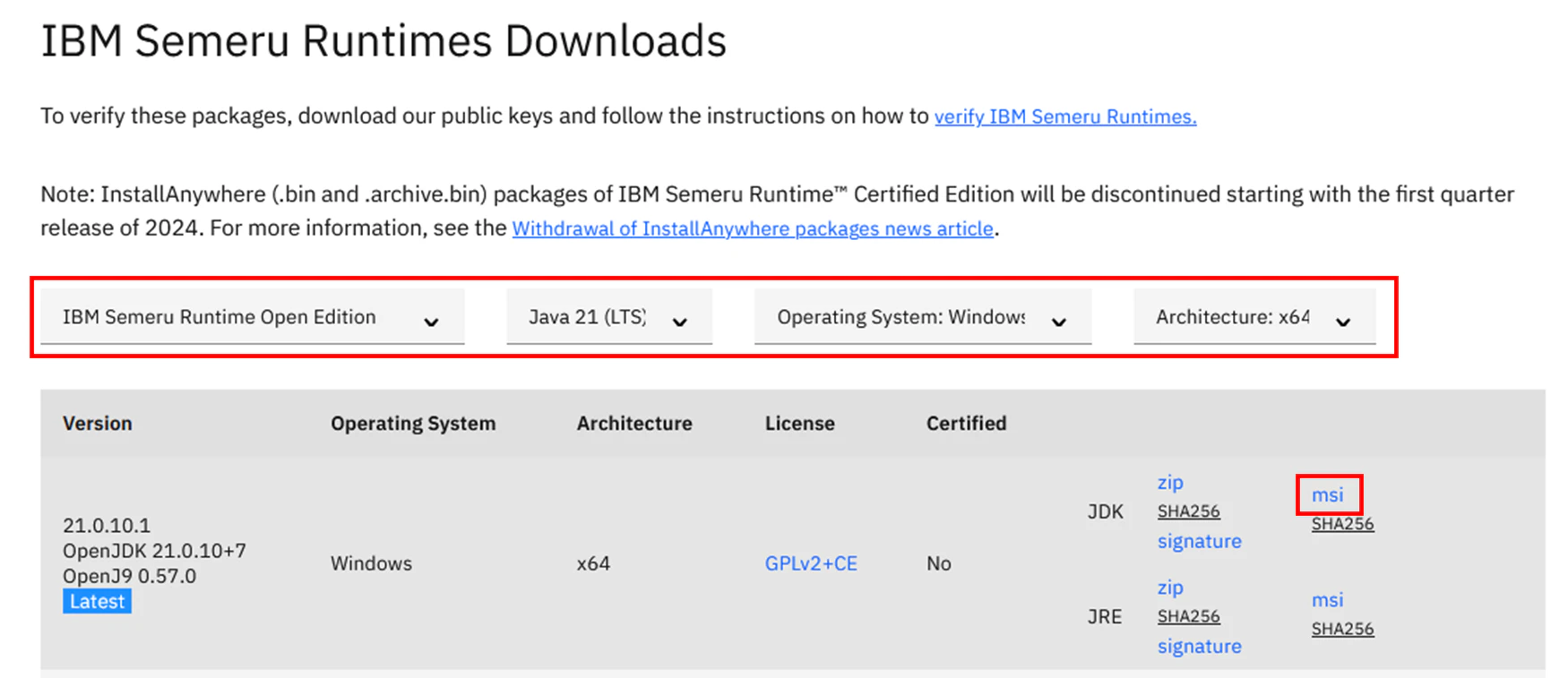Select the version number 21.0.10.1
Image resolution: width=1568 pixels, height=678 pixels.
pos(107,525)
